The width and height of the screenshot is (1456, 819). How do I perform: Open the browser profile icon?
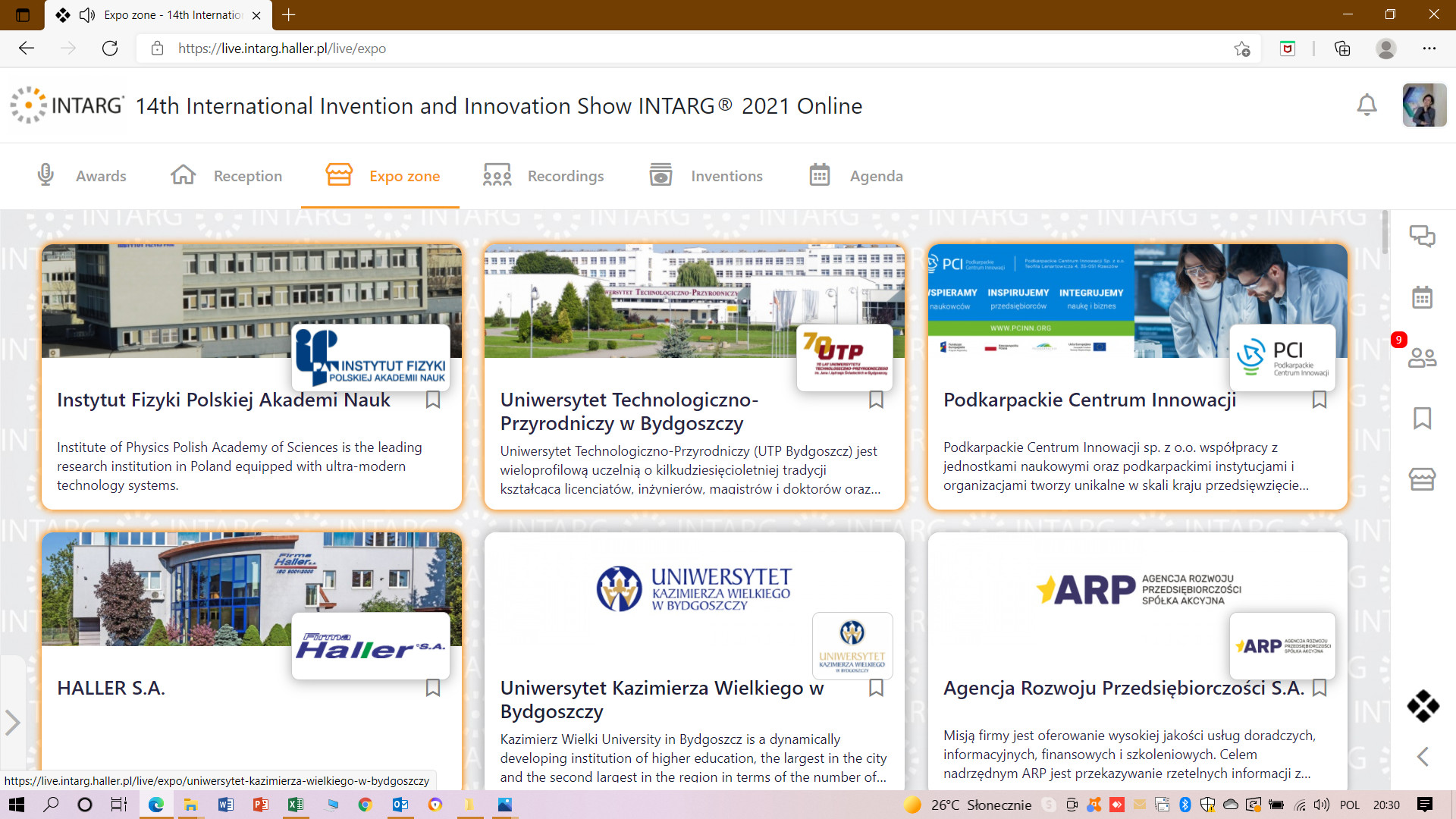point(1386,49)
